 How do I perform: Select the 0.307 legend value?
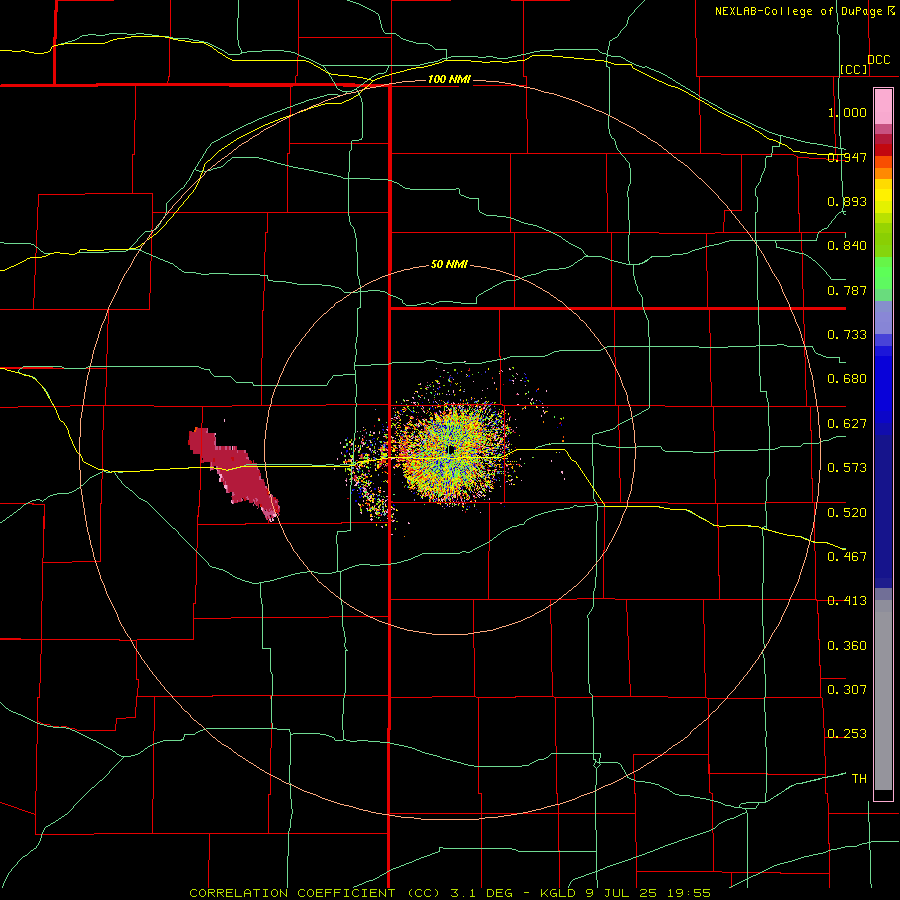(x=847, y=689)
